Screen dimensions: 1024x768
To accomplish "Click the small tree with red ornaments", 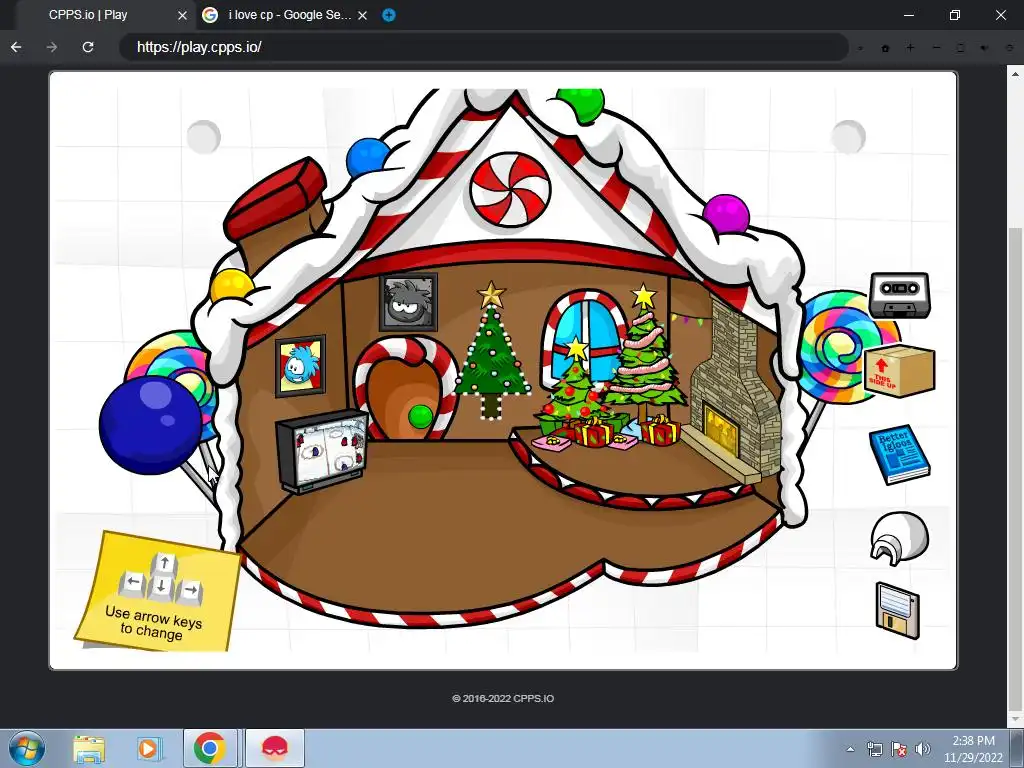I will coord(575,385).
